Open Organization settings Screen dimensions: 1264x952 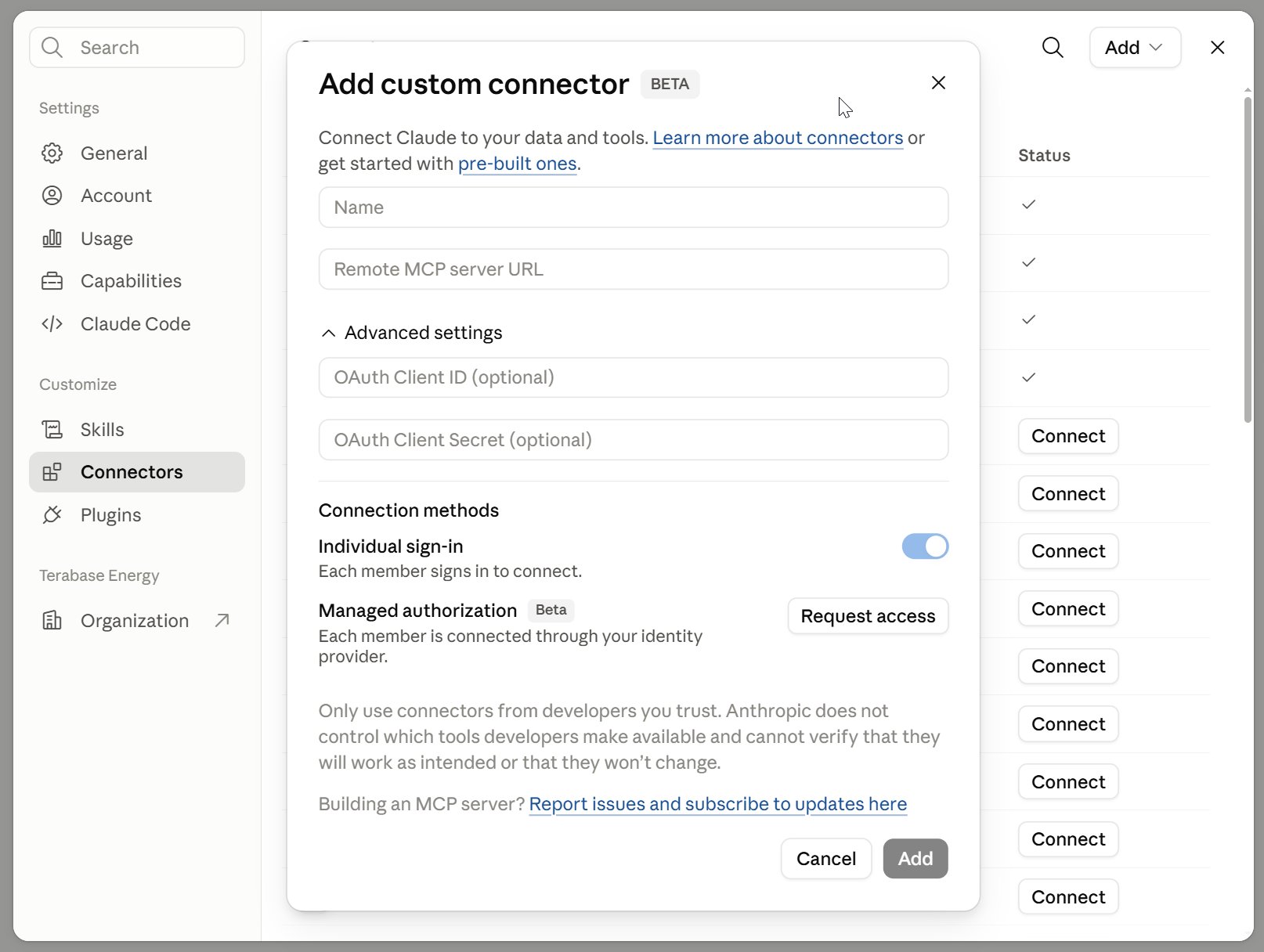pyautogui.click(x=137, y=620)
